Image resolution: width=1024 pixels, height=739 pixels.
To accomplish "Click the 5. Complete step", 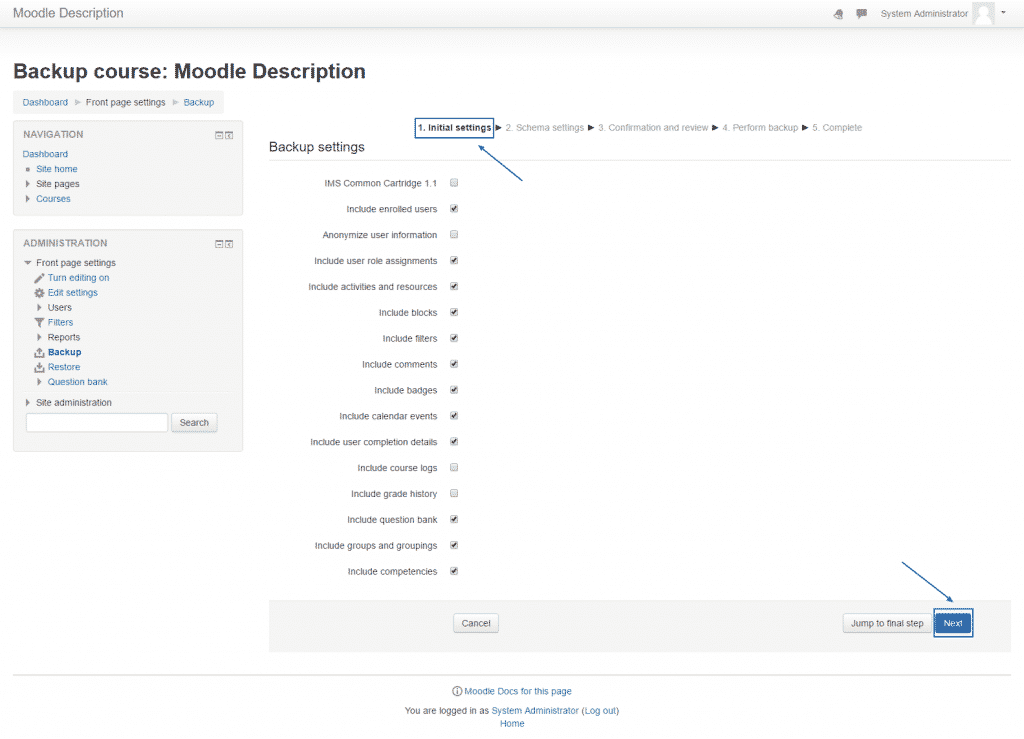I will tap(837, 128).
